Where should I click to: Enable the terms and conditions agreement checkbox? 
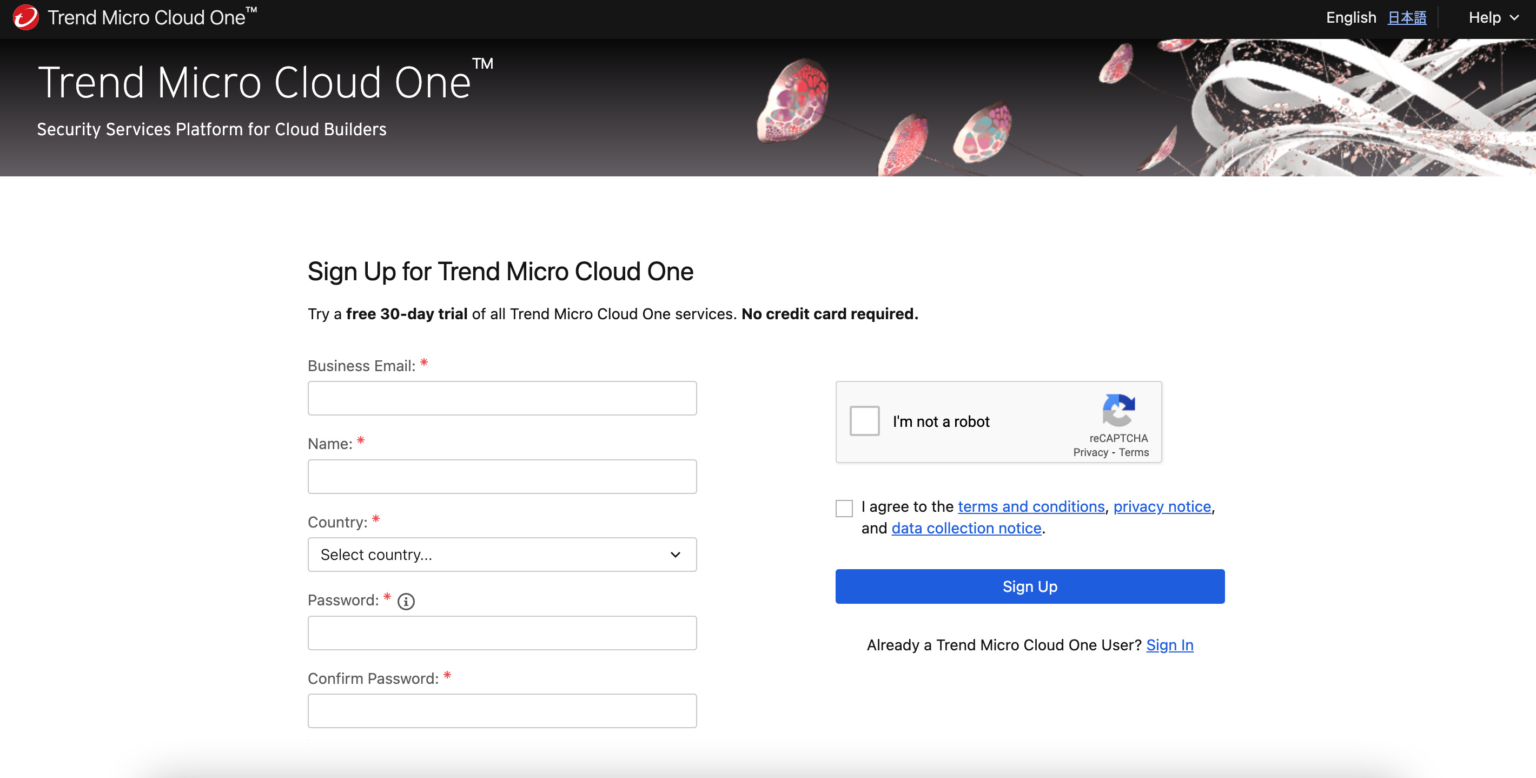[844, 508]
